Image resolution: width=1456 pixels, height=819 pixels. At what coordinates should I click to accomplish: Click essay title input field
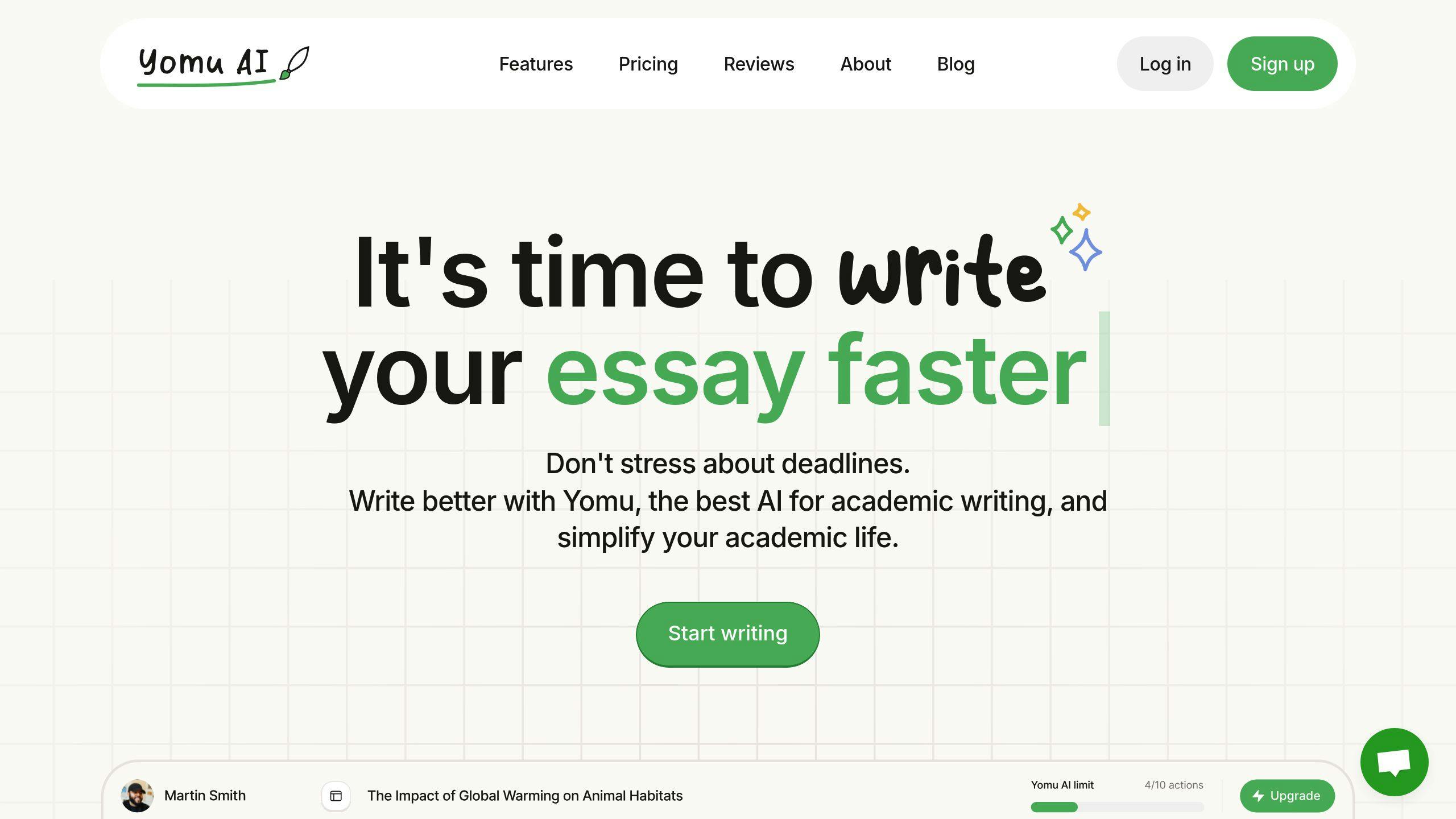point(524,795)
